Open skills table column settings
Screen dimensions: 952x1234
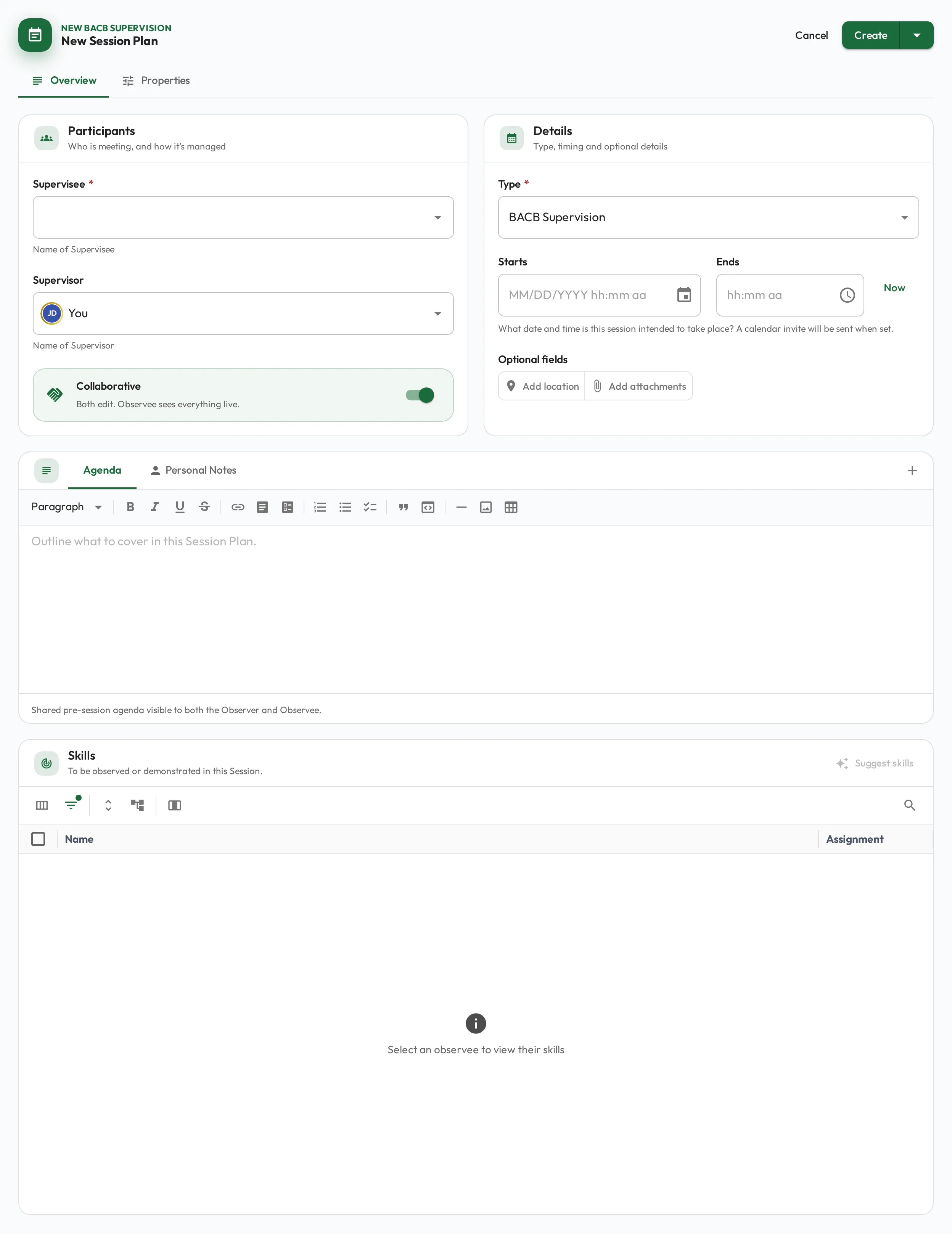[42, 805]
